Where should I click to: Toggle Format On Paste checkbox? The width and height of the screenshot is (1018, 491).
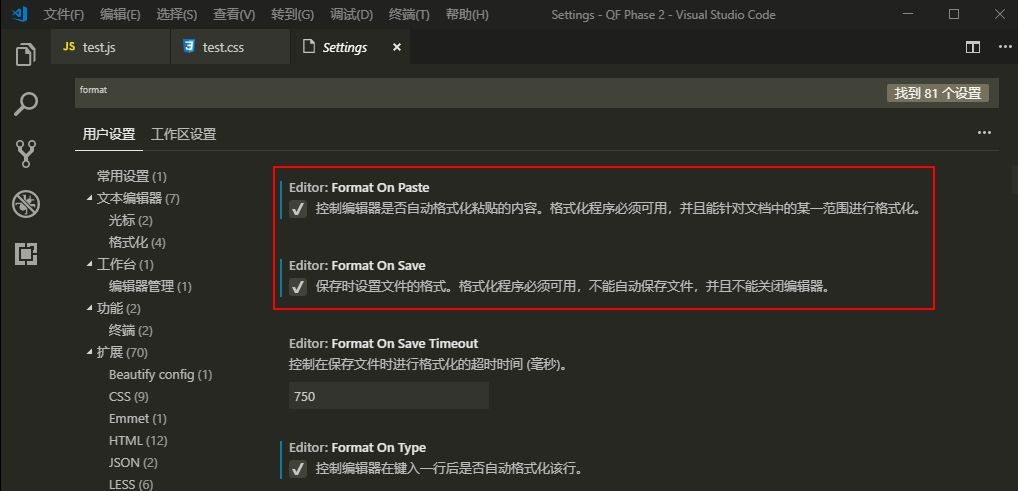[x=298, y=209]
